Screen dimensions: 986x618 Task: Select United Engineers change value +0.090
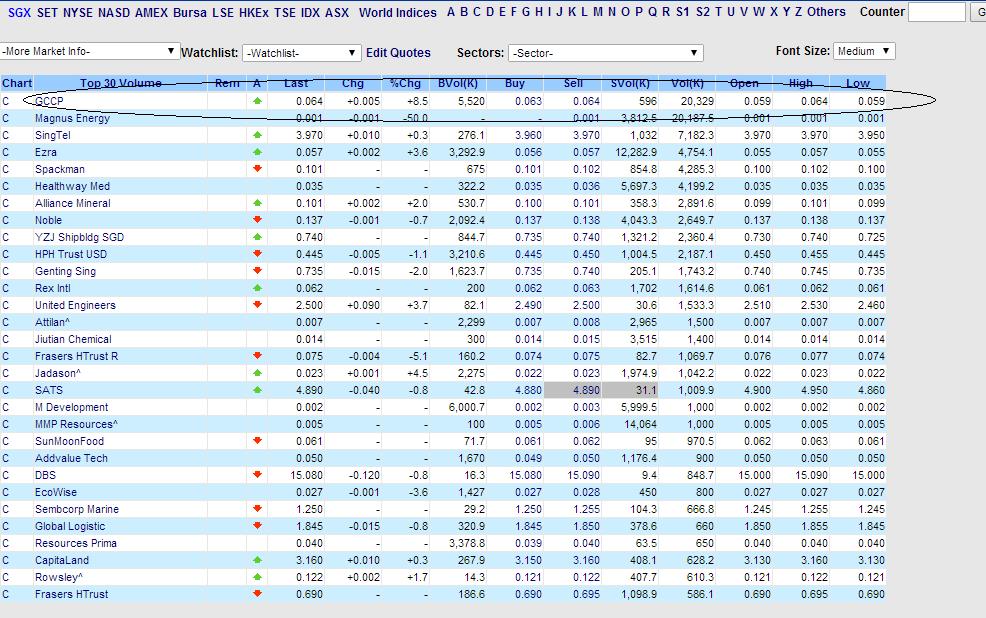pyautogui.click(x=363, y=305)
